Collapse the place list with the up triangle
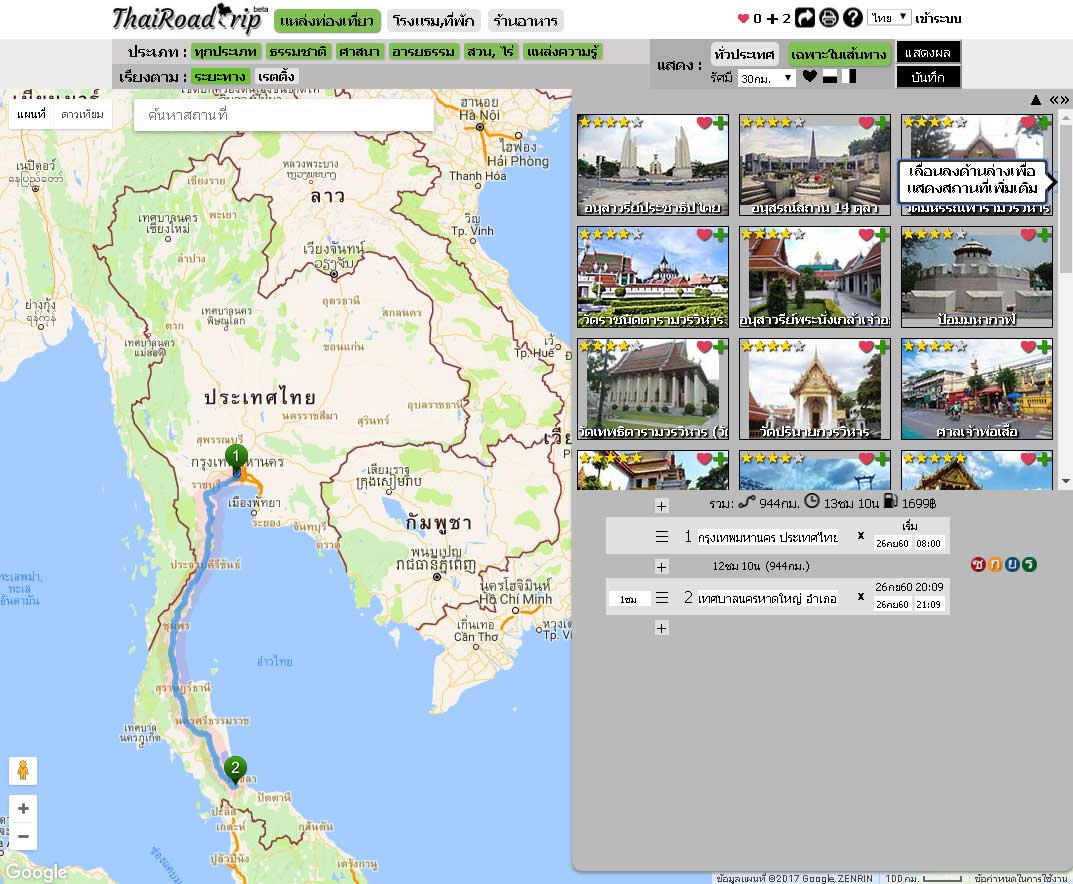1073x884 pixels. coord(1036,100)
